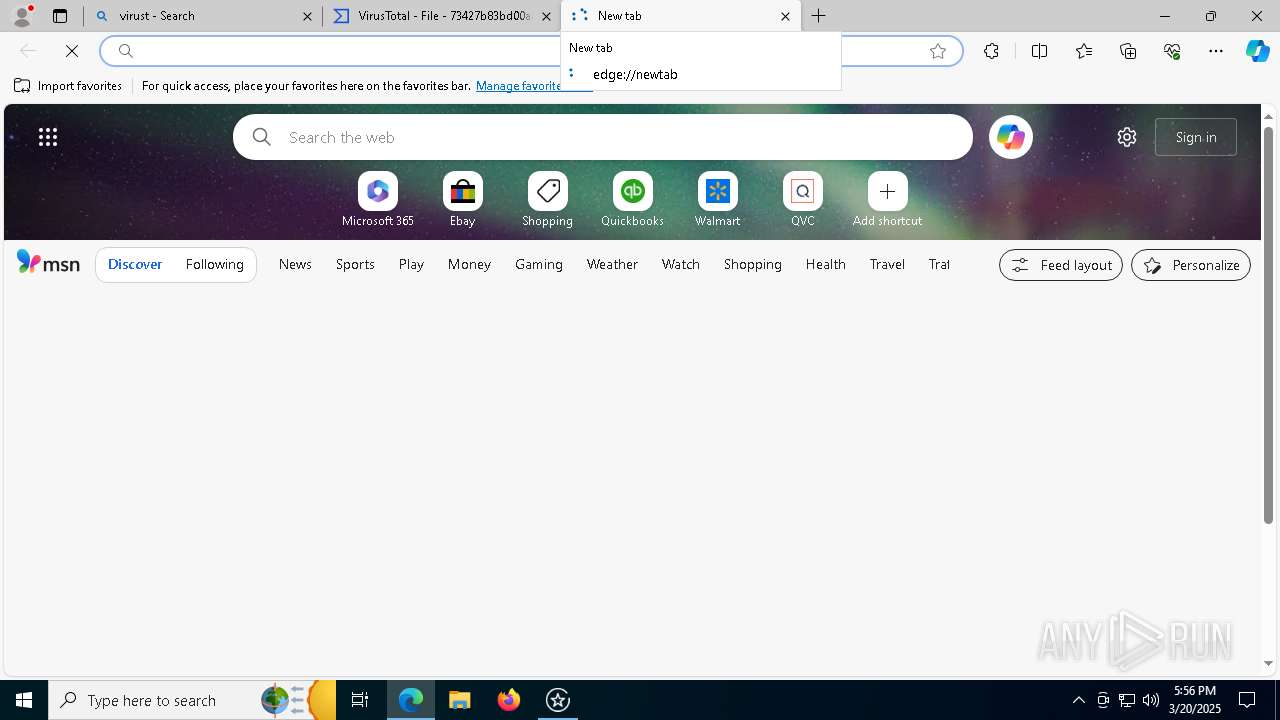Toggle Split screen view

pos(1039,51)
